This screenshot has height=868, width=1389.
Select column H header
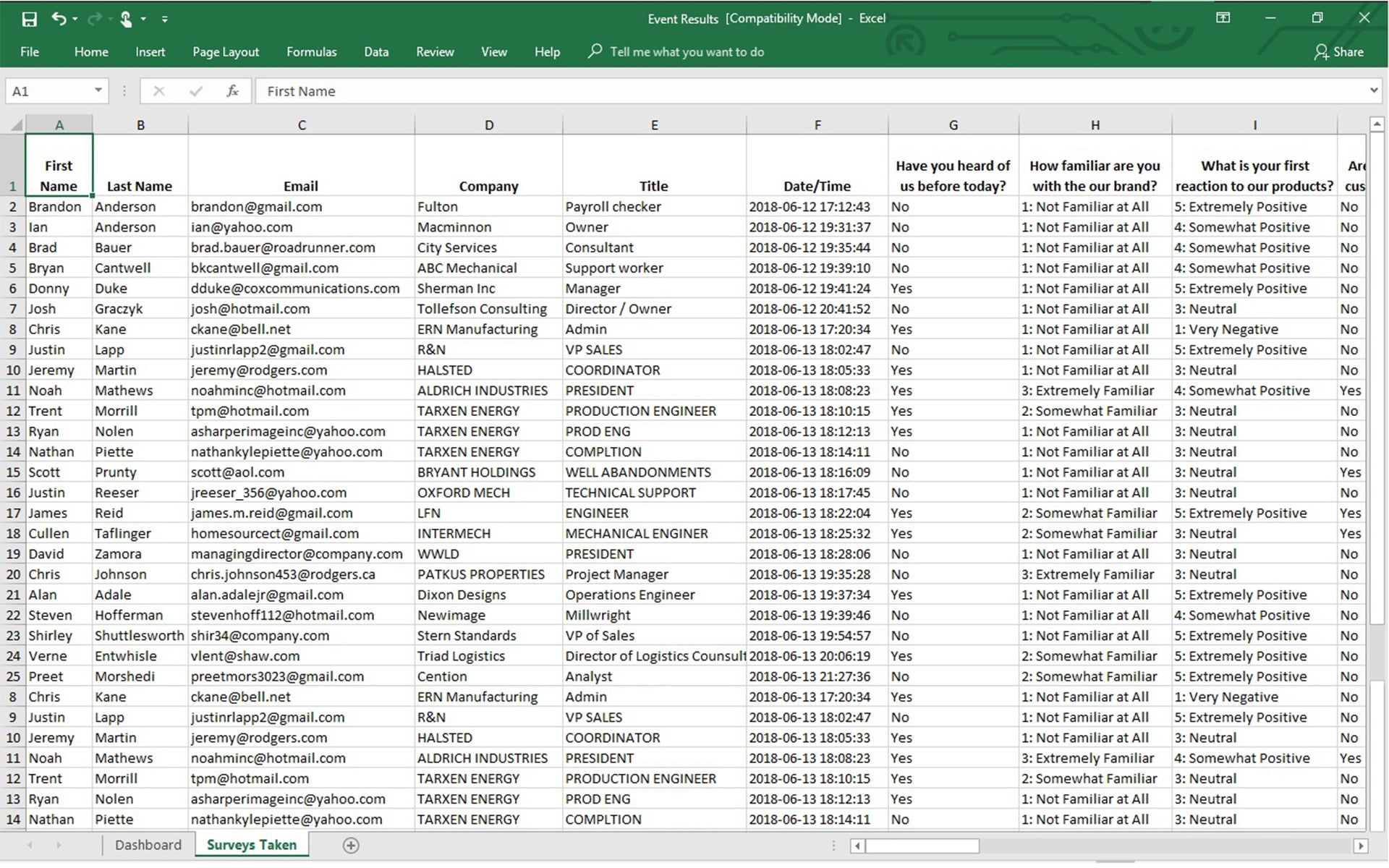click(x=1095, y=125)
